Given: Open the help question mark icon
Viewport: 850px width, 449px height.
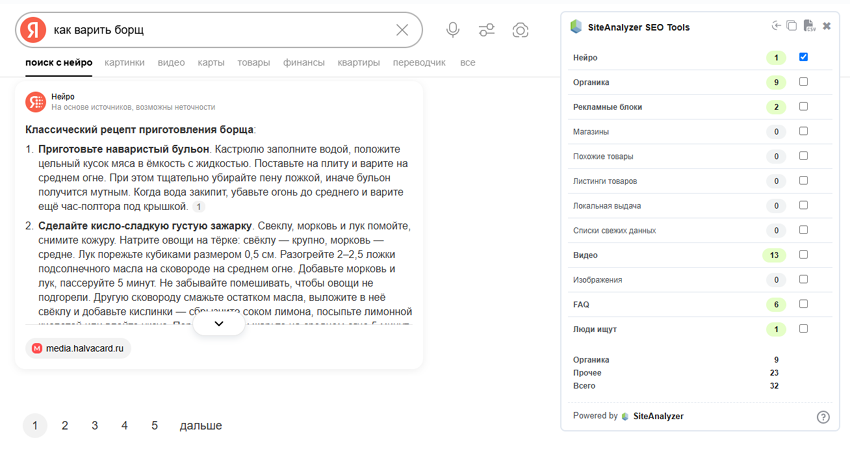Looking at the screenshot, I should 823,417.
